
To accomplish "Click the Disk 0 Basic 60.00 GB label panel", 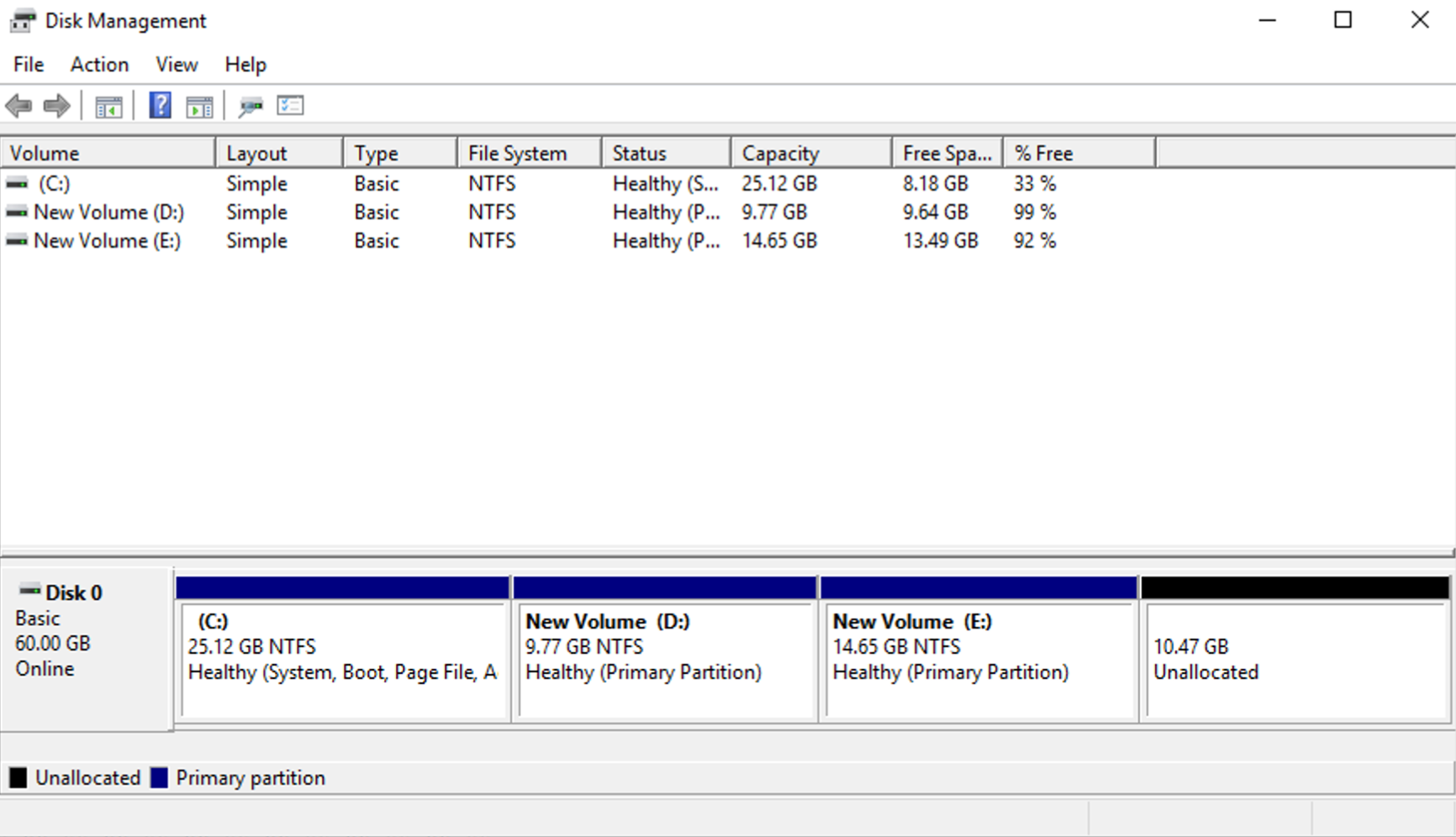I will [87, 648].
